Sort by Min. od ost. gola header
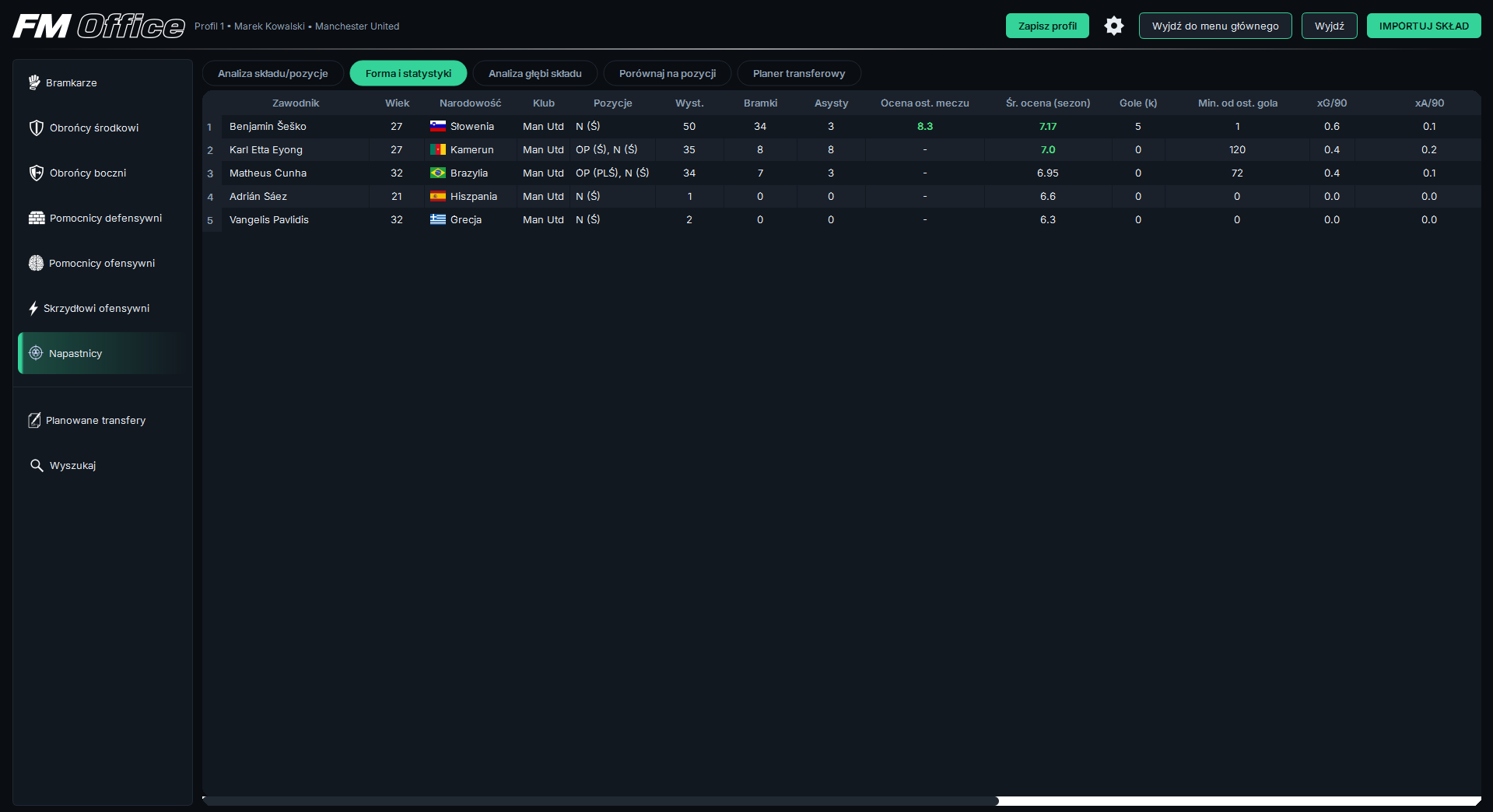The height and width of the screenshot is (812, 1493). pos(1238,103)
